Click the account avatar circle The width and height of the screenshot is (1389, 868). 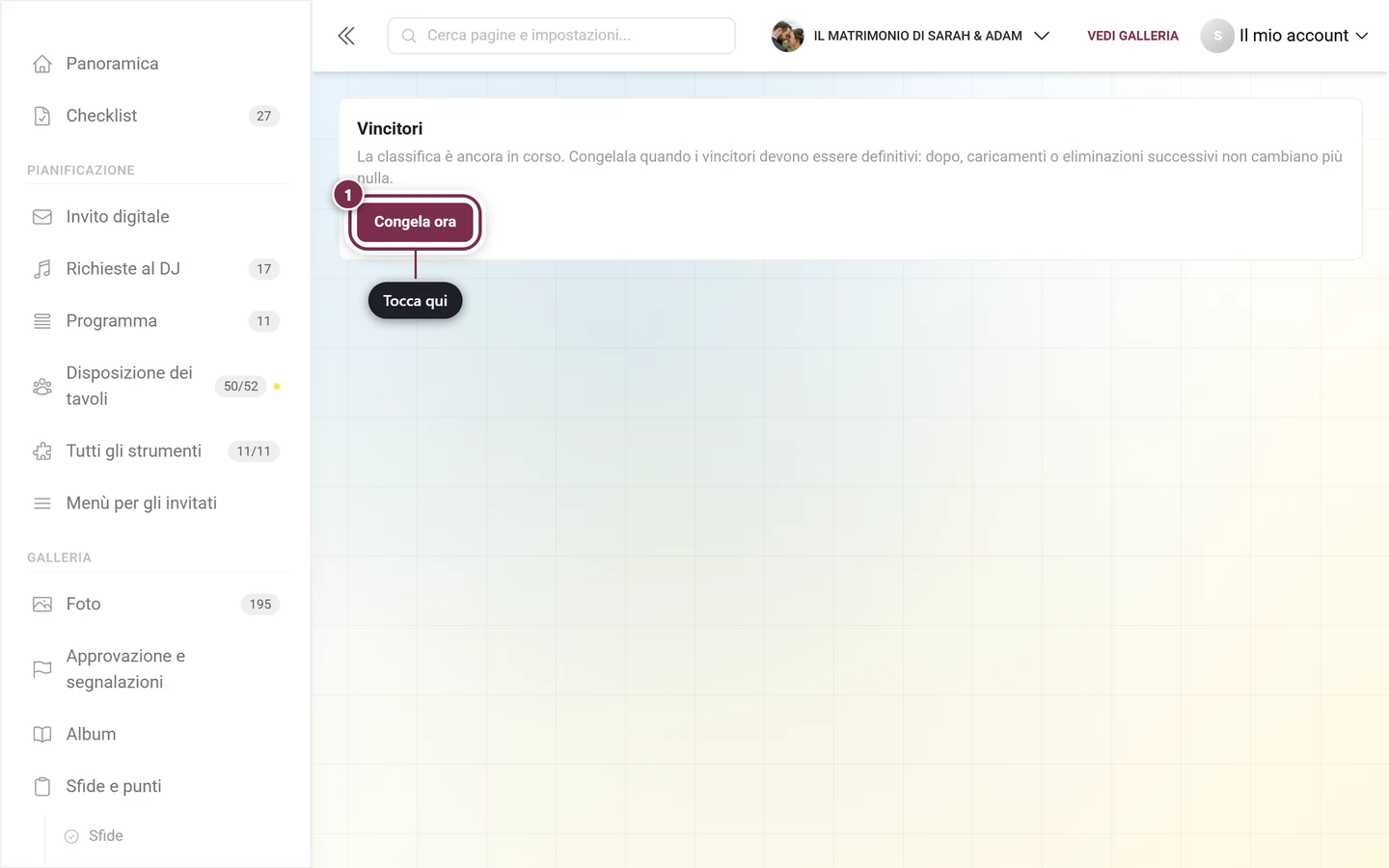[1217, 36]
